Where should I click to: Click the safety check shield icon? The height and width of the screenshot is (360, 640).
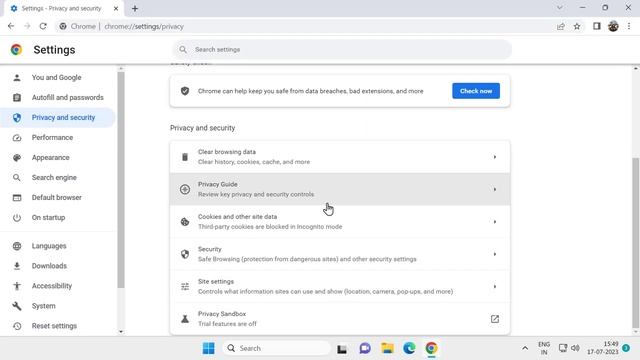(185, 91)
